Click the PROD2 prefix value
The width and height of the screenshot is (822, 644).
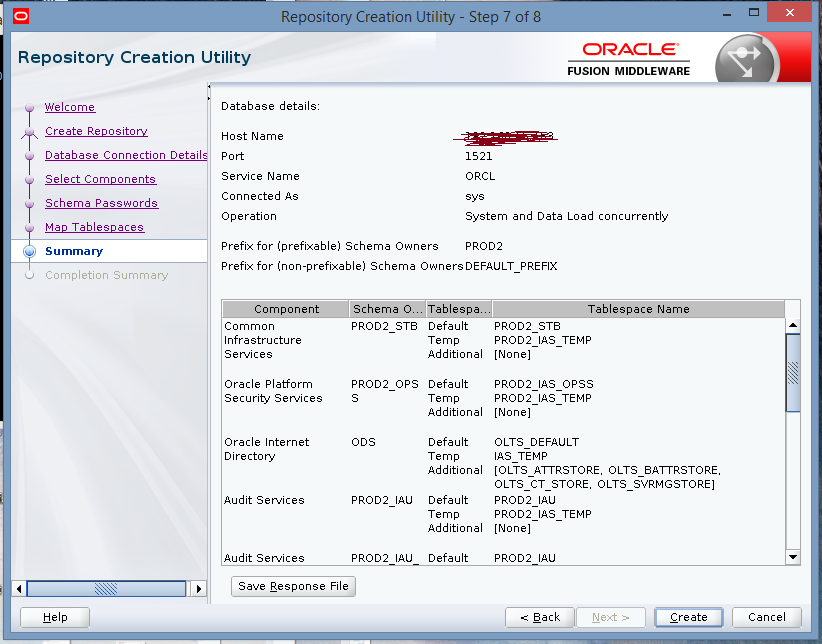pos(484,246)
